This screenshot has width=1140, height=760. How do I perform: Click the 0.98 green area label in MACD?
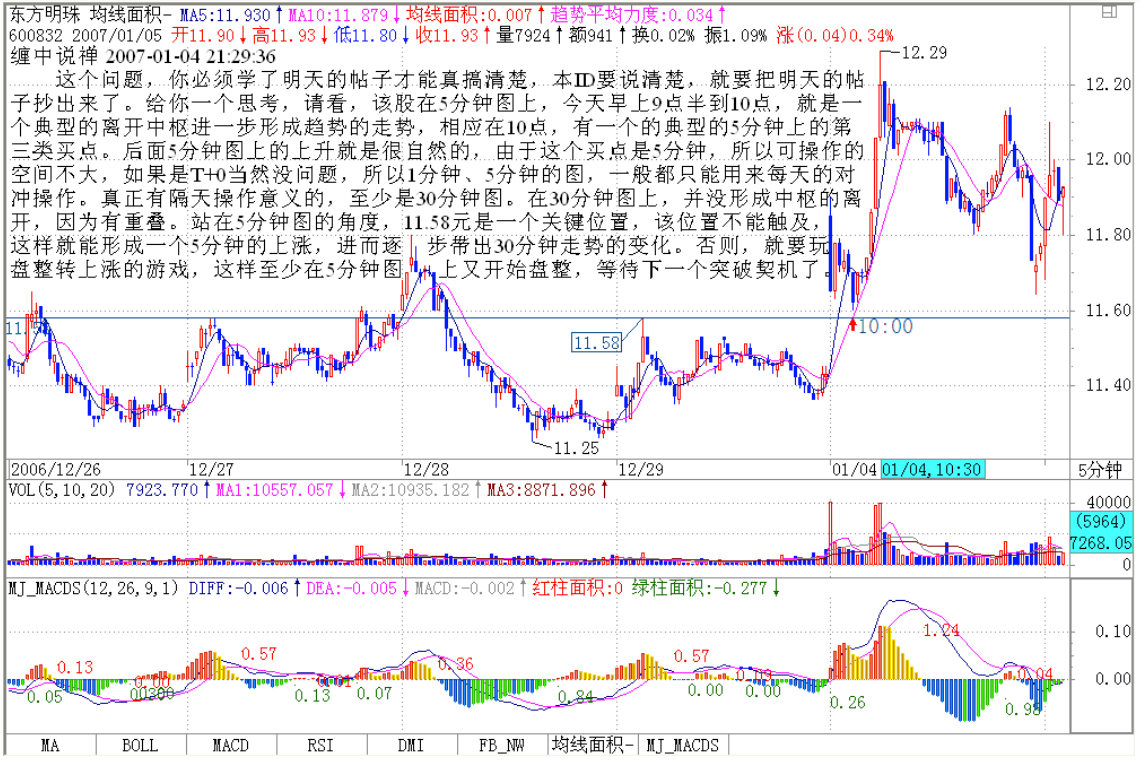coord(1023,708)
